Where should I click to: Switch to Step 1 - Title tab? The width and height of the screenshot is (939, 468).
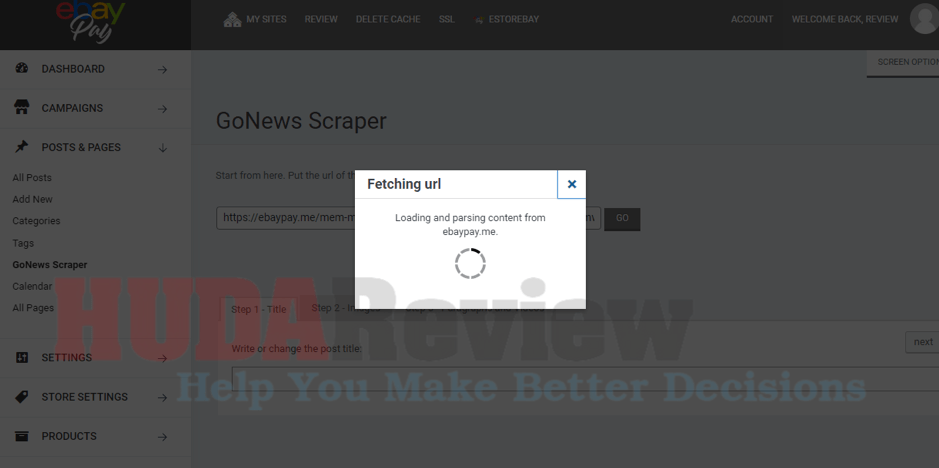[x=259, y=309]
